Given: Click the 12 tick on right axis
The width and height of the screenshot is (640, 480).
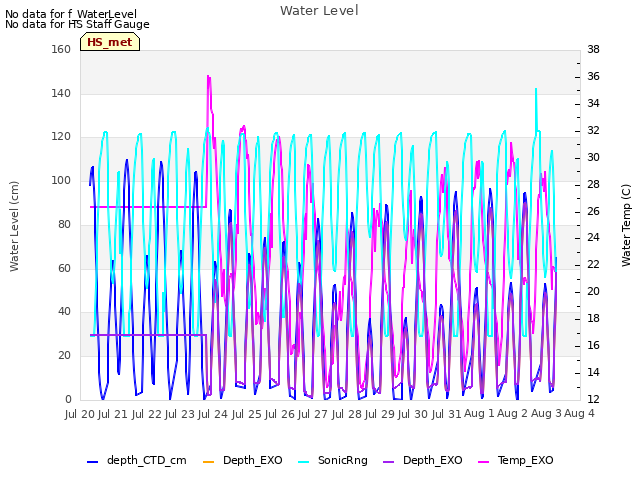Looking at the screenshot, I should click(x=593, y=399).
